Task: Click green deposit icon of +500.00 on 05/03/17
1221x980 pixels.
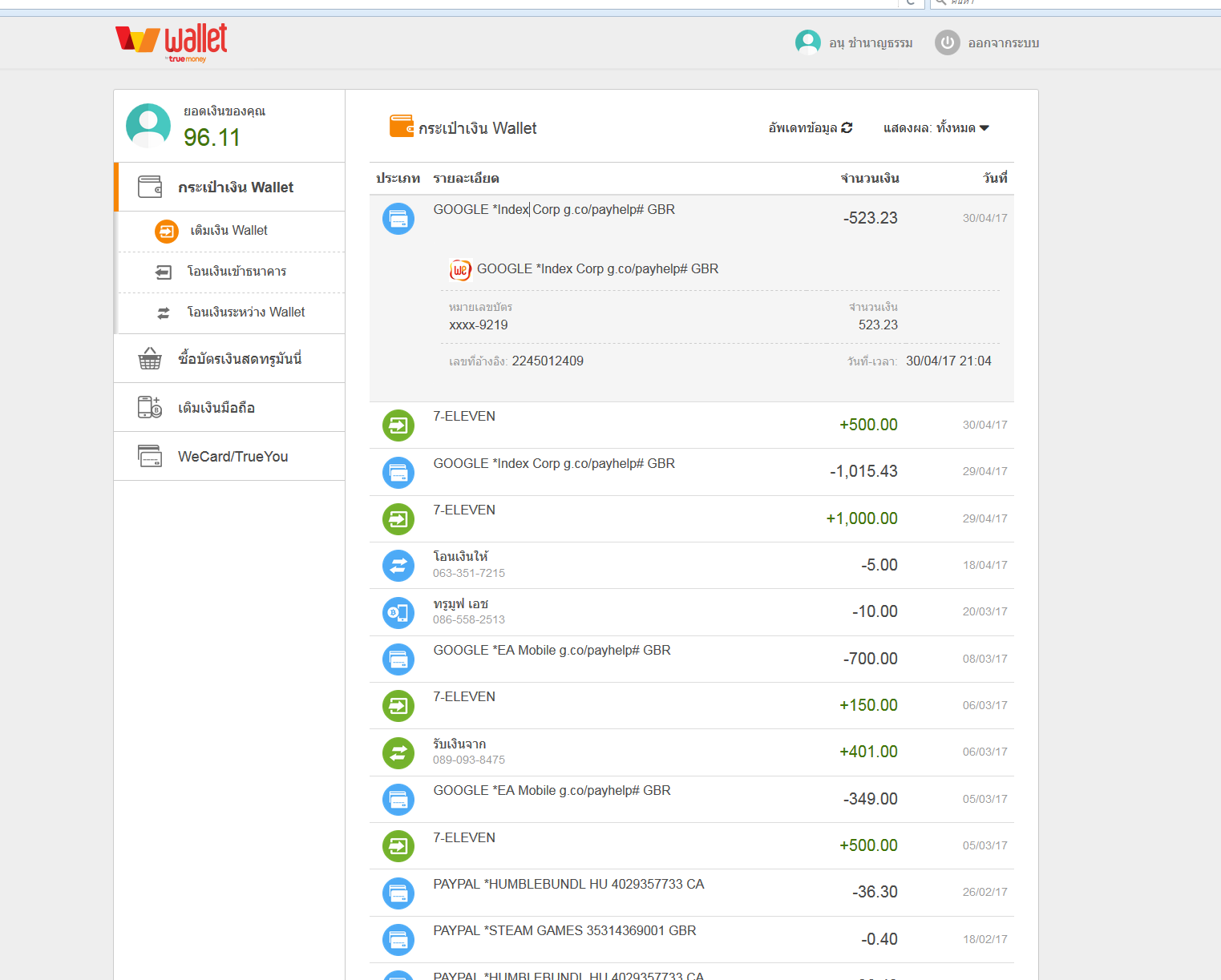Action: [x=398, y=846]
